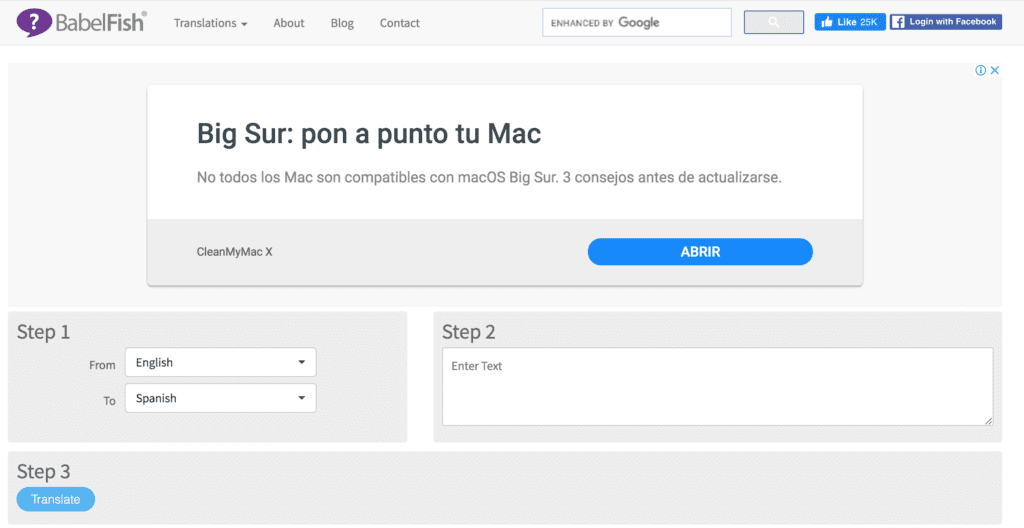Expand the From language dropdown
The height and width of the screenshot is (528, 1024).
click(221, 362)
